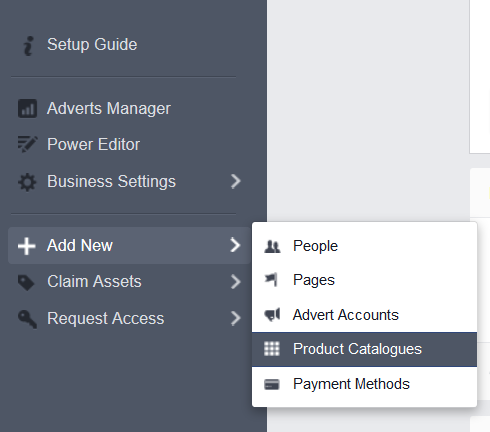Expand the Add New submenu chevron
The width and height of the screenshot is (490, 432).
pos(235,245)
